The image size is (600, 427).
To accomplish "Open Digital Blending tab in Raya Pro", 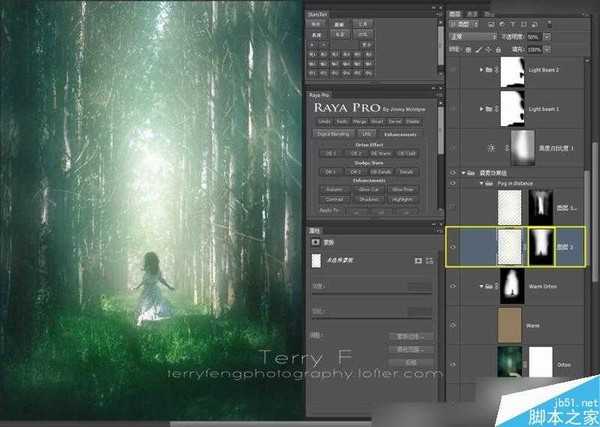I will pyautogui.click(x=333, y=134).
